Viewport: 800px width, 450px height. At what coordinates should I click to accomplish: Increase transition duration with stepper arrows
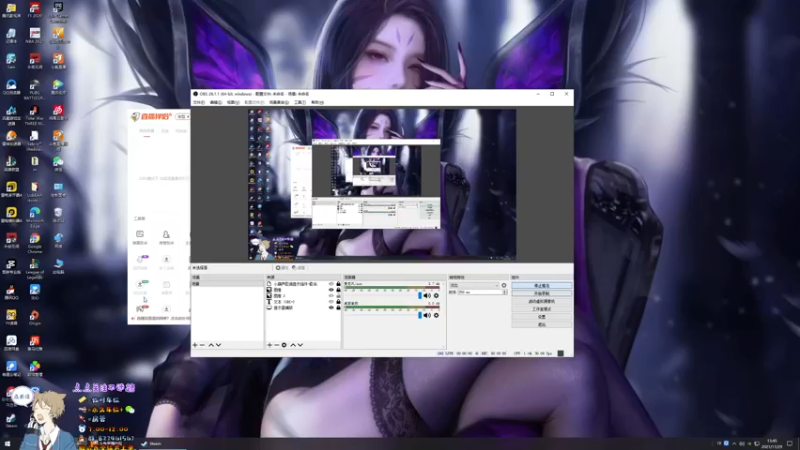tap(505, 291)
